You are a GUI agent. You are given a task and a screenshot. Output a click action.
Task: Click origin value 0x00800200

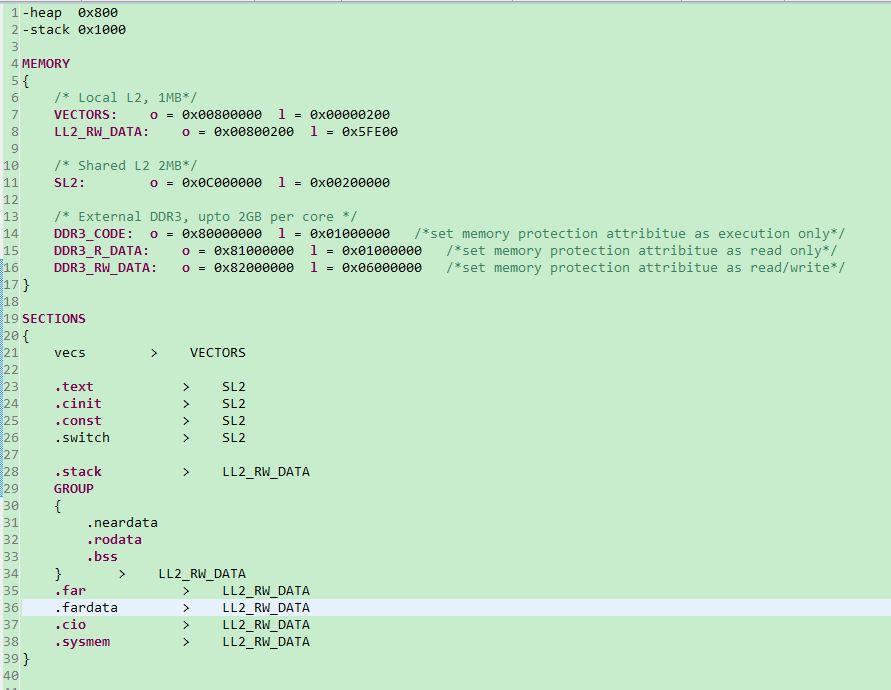[x=254, y=132]
